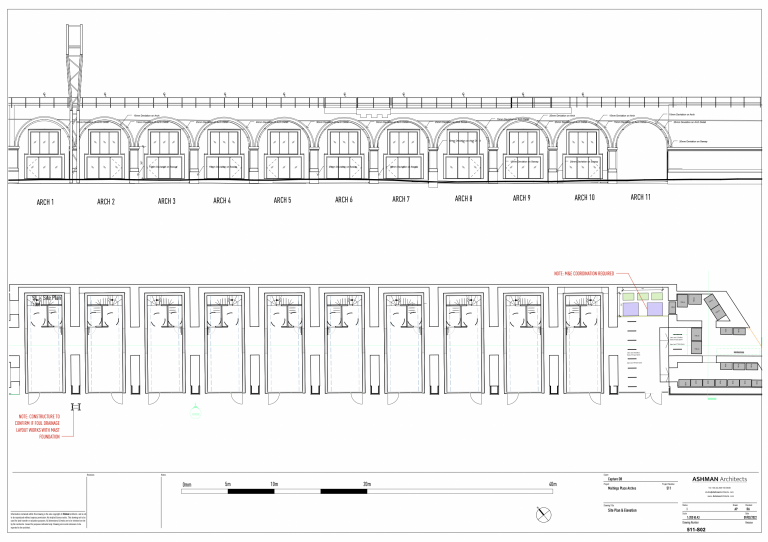Click the ARCH 11 label
The image size is (768, 542).
click(x=641, y=197)
